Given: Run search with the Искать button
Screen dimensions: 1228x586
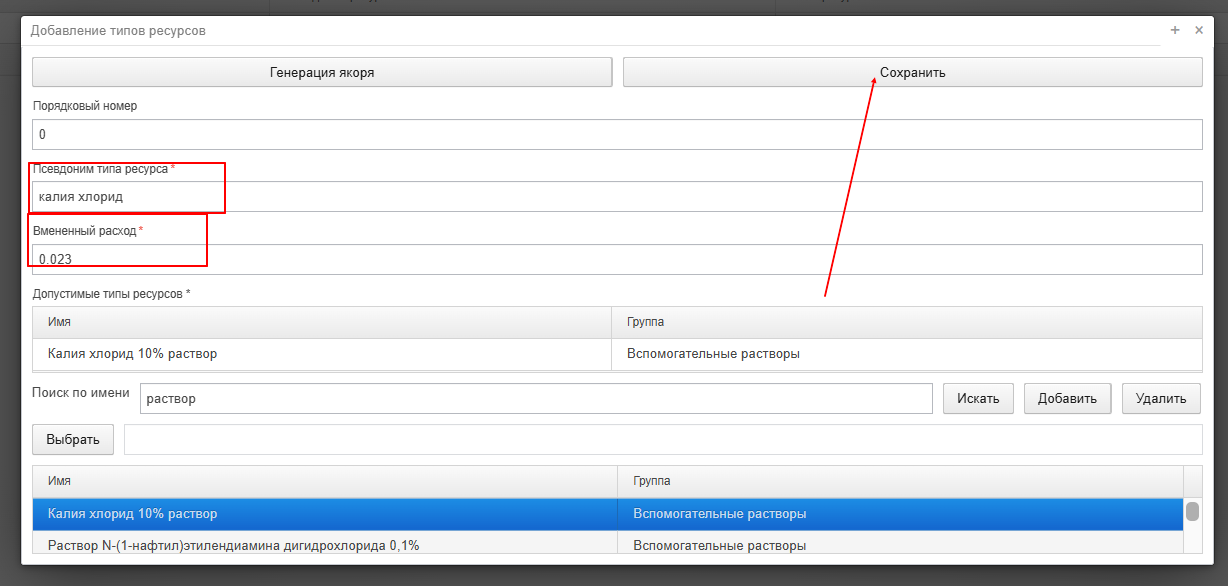Looking at the screenshot, I should [x=978, y=398].
